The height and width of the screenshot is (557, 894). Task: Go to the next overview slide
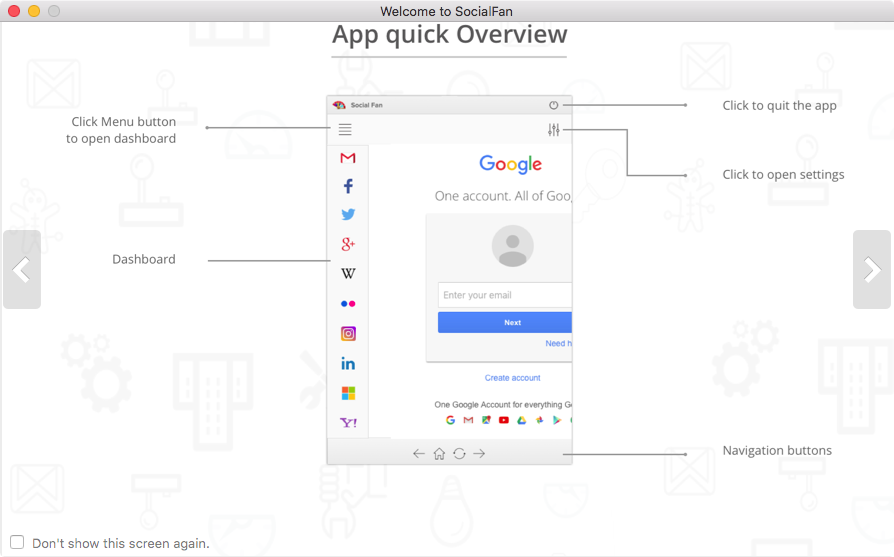pyautogui.click(x=872, y=269)
